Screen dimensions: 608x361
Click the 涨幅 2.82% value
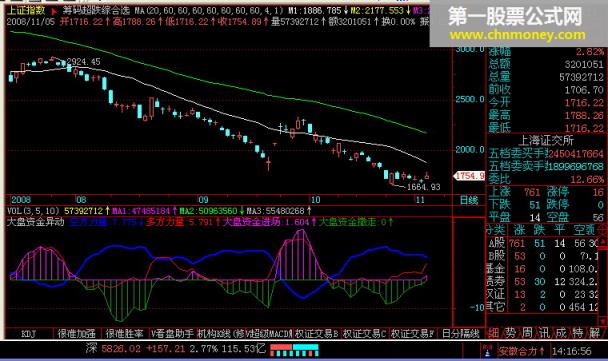(589, 52)
